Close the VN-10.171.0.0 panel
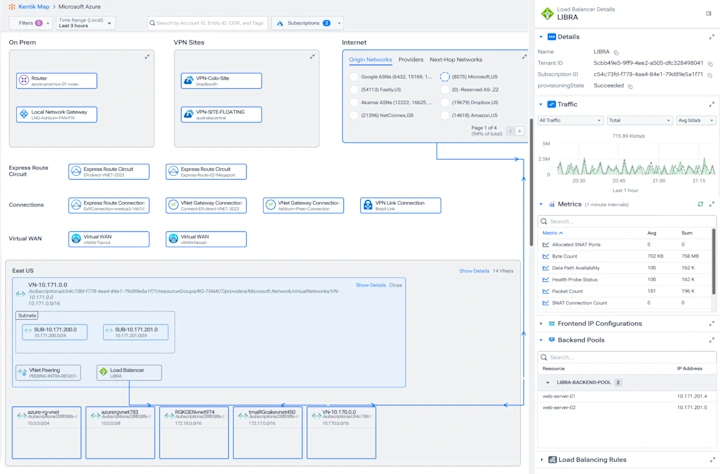Image resolution: width=720 pixels, height=474 pixels. [395, 285]
